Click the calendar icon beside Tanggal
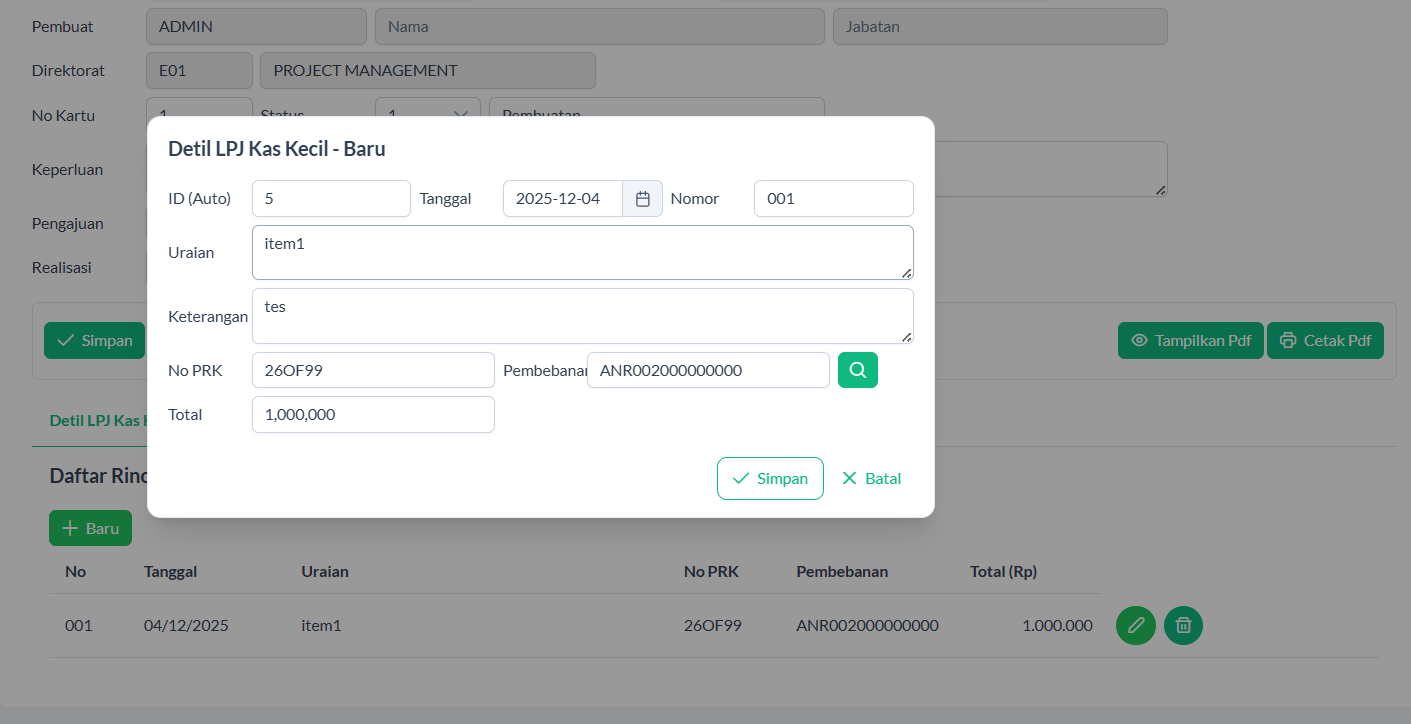 tap(642, 199)
